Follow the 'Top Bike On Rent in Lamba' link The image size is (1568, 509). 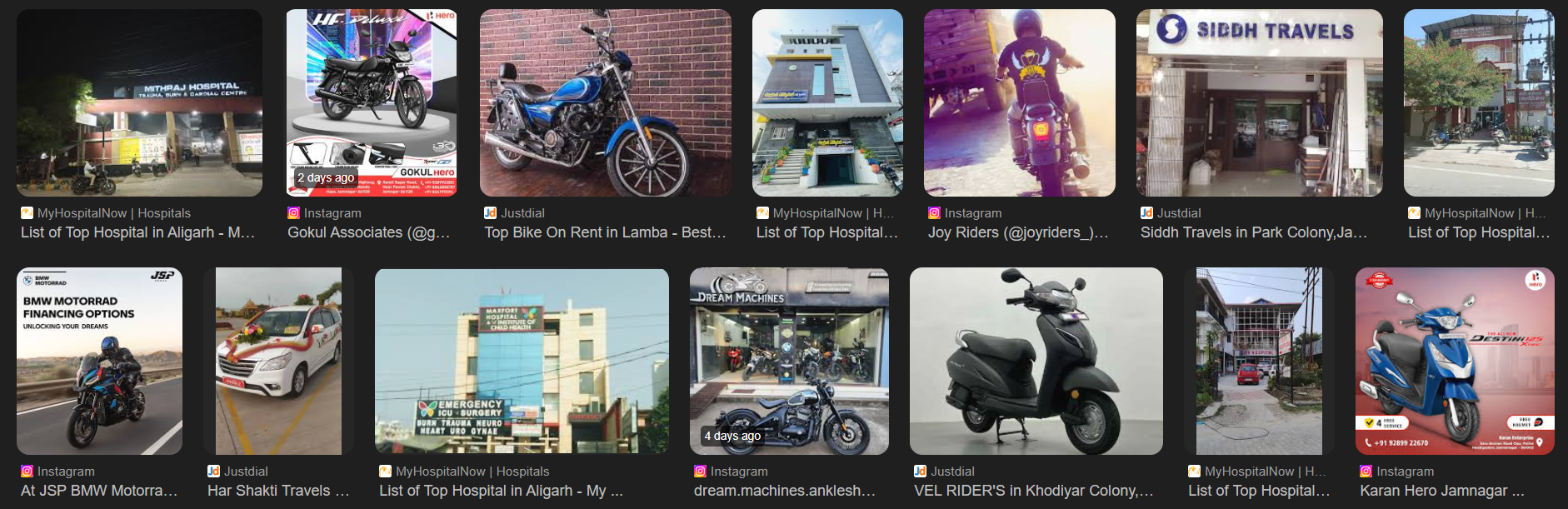(x=606, y=232)
